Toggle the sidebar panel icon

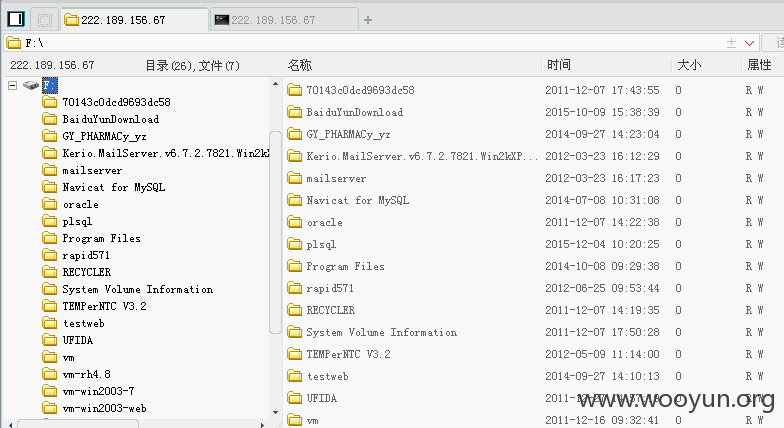[16, 20]
